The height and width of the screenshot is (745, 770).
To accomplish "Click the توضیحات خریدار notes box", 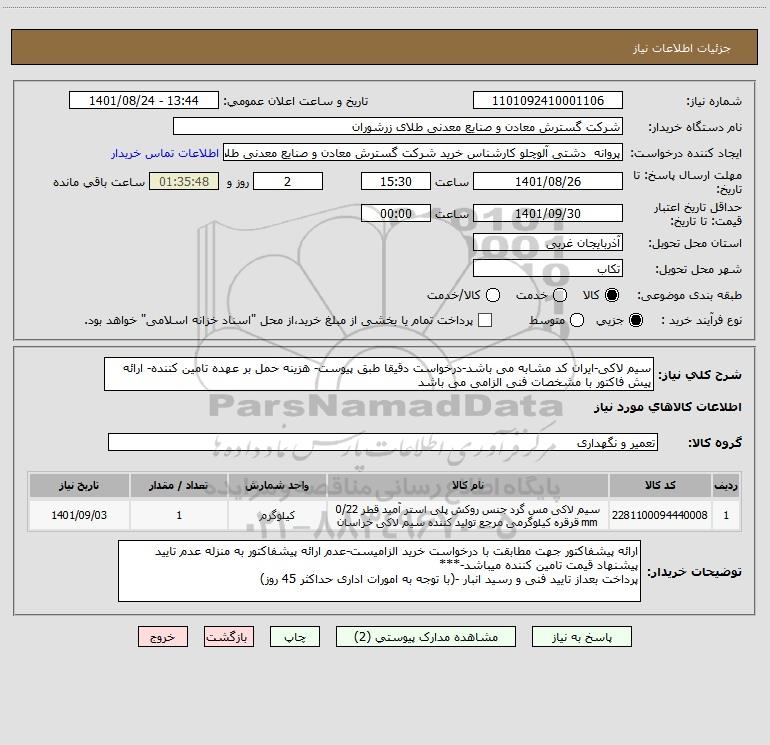I will (379, 571).
